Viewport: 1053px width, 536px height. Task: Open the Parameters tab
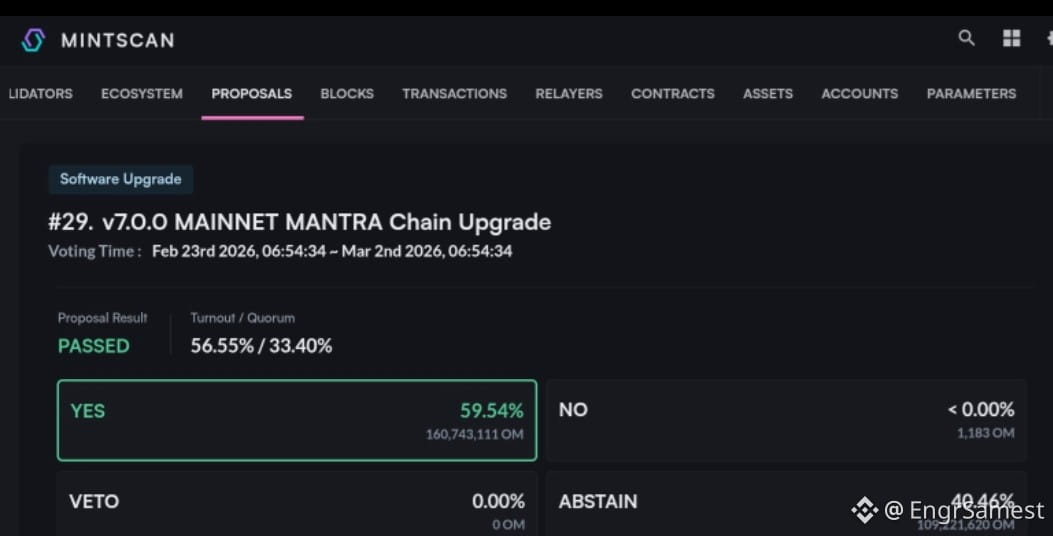point(971,94)
